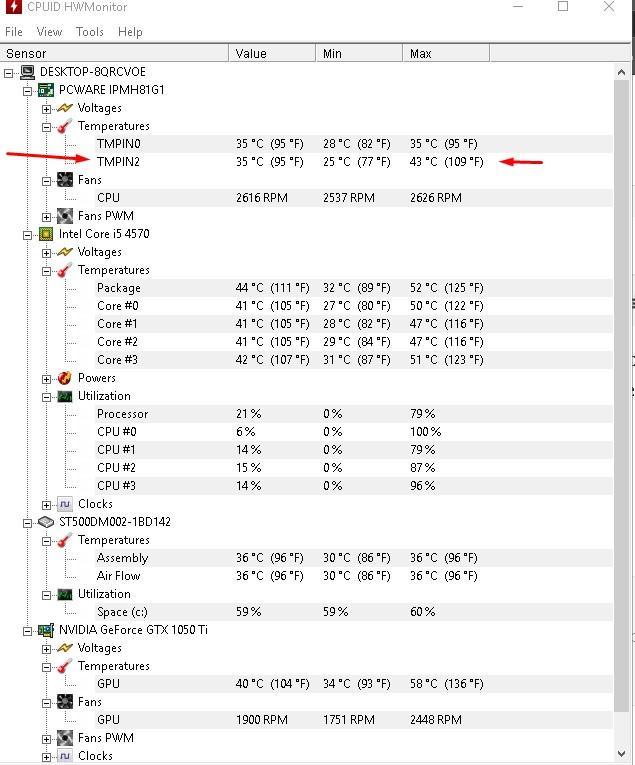Collapse the Intel Core i5 Temperatures node

click(46, 271)
